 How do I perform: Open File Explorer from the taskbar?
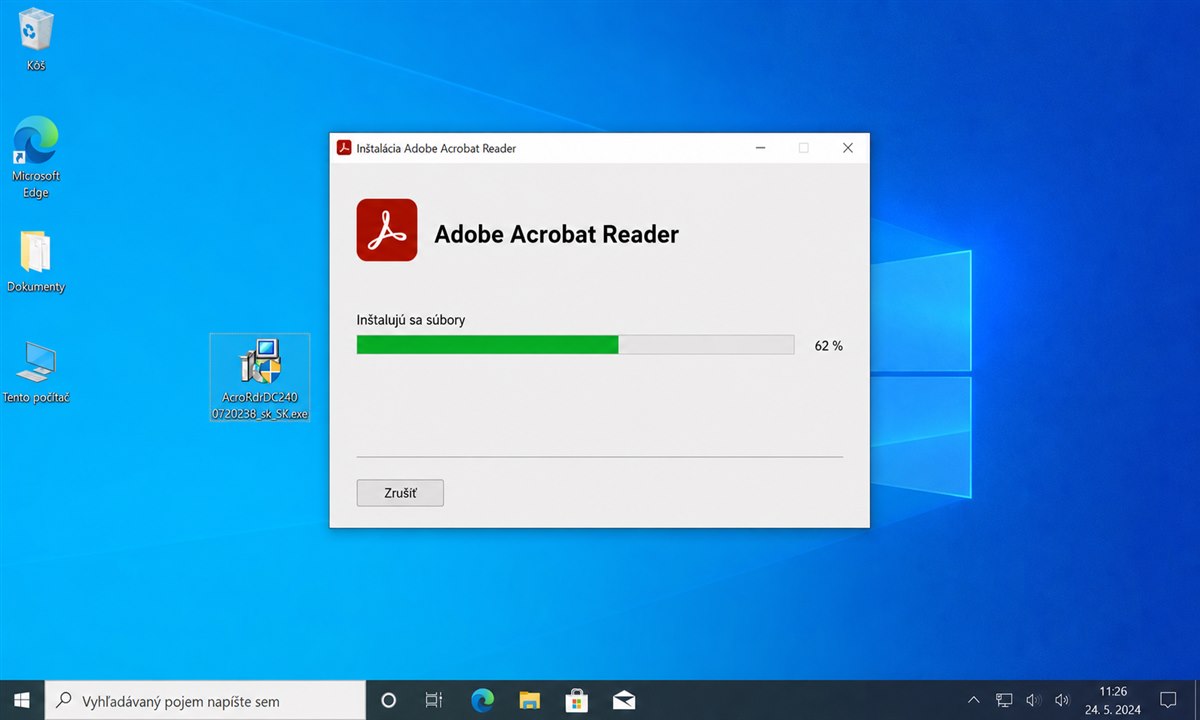point(529,700)
